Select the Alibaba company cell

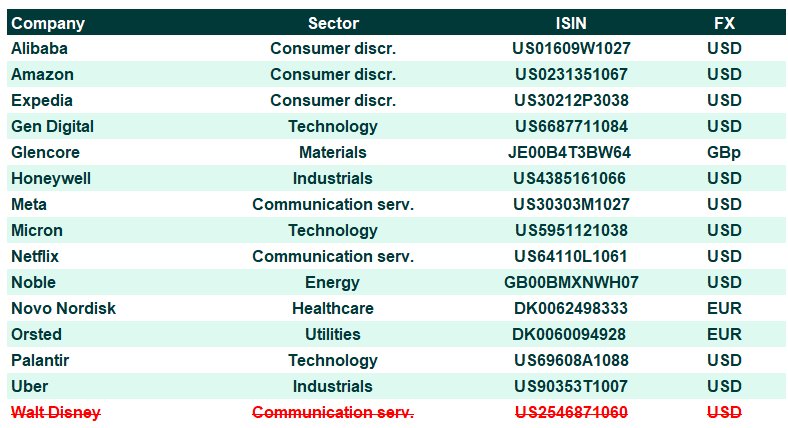(x=39, y=48)
